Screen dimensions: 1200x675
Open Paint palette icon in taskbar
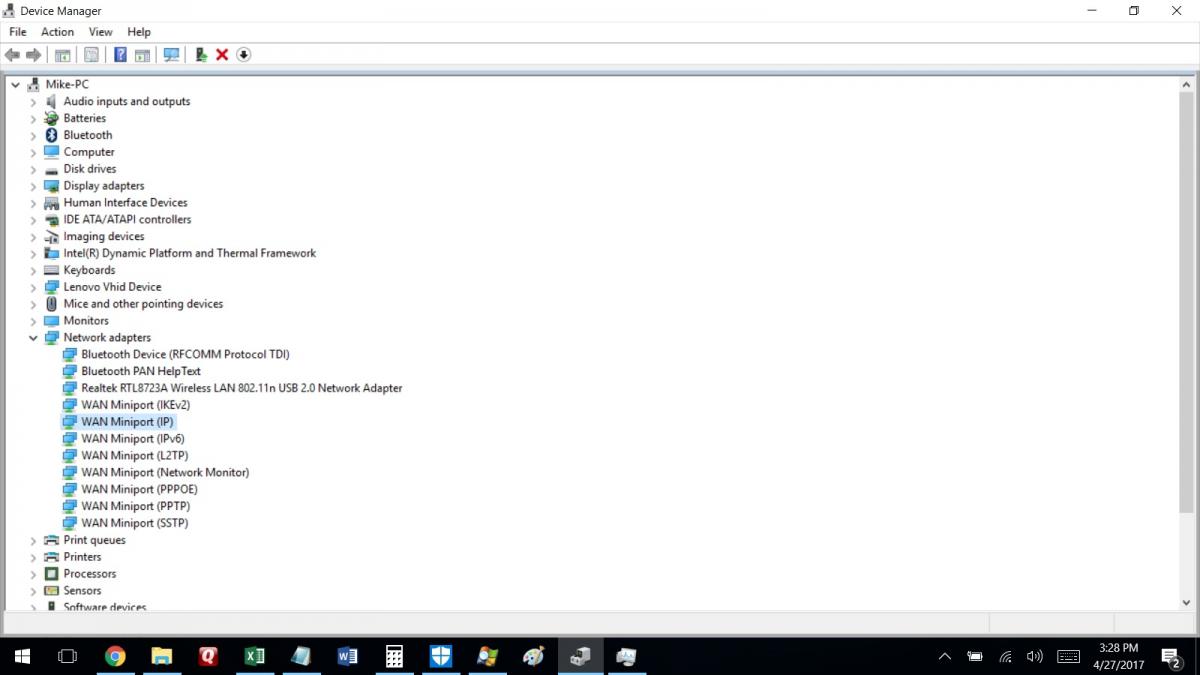click(x=534, y=657)
